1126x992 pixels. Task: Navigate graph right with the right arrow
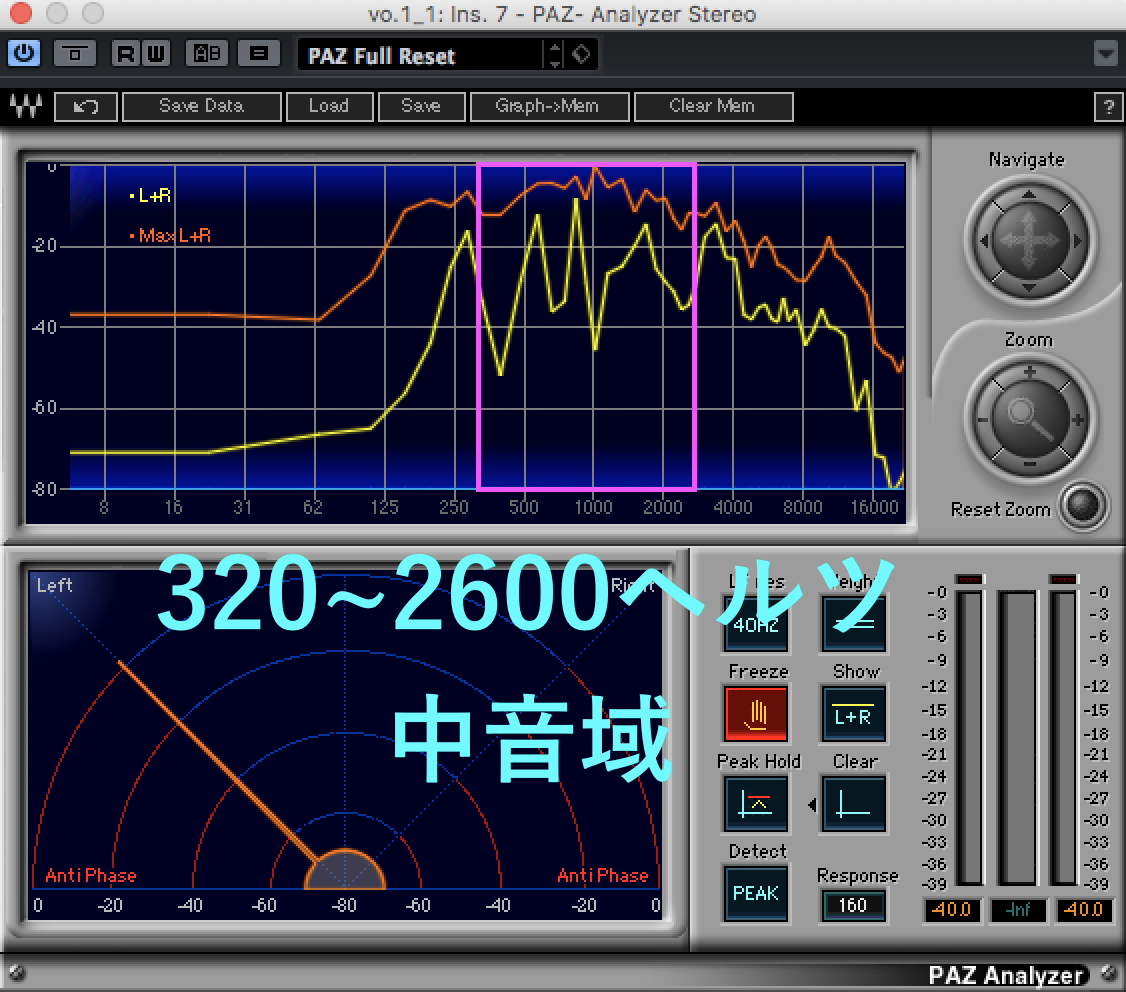tap(1076, 241)
